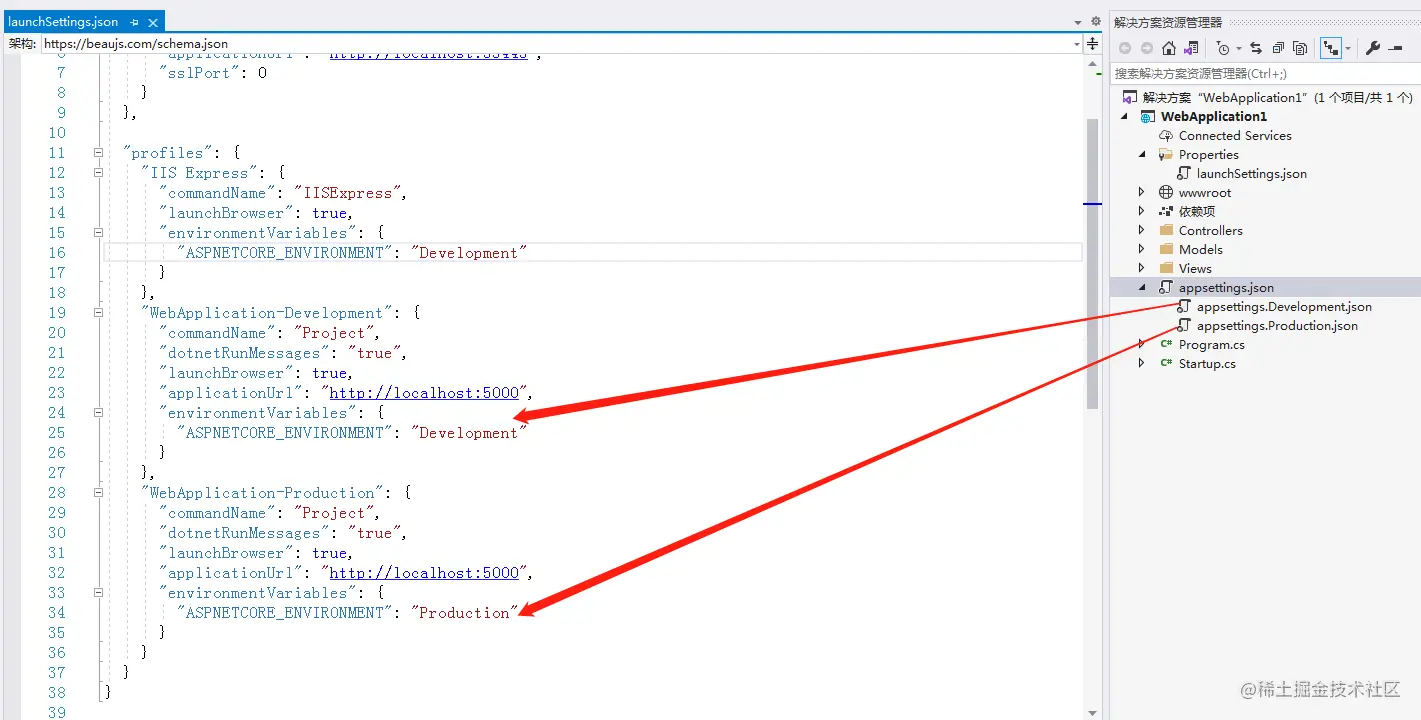The width and height of the screenshot is (1421, 720).
Task: Click the back navigation arrow in Solution Explorer
Action: click(x=1126, y=46)
